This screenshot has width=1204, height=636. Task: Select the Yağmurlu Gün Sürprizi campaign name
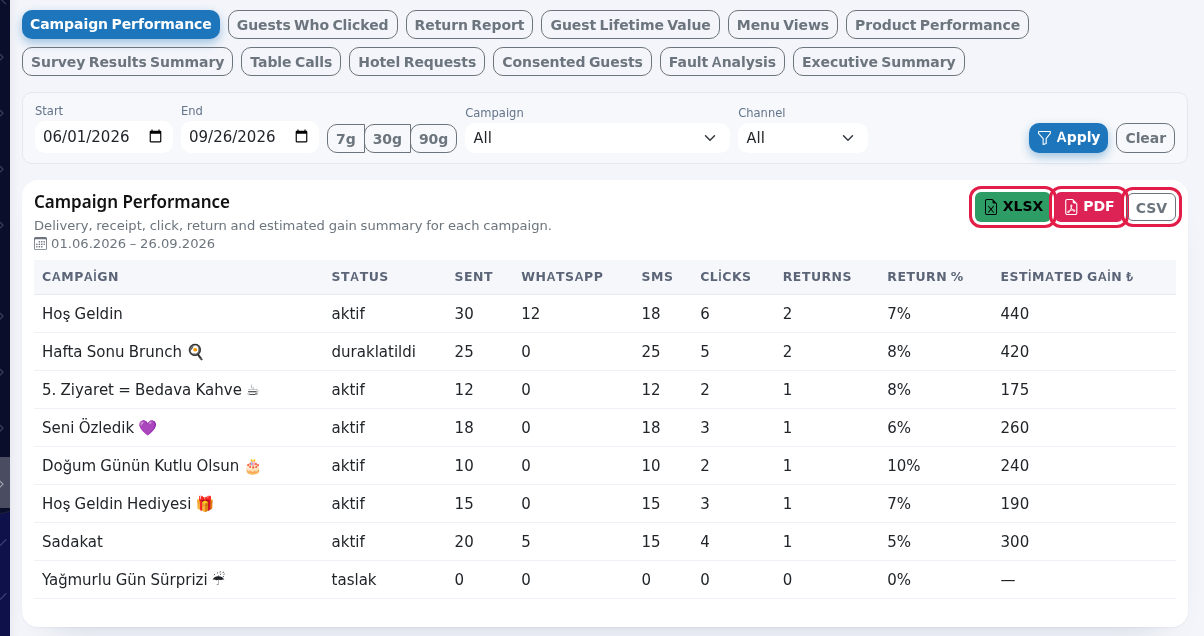coord(133,580)
